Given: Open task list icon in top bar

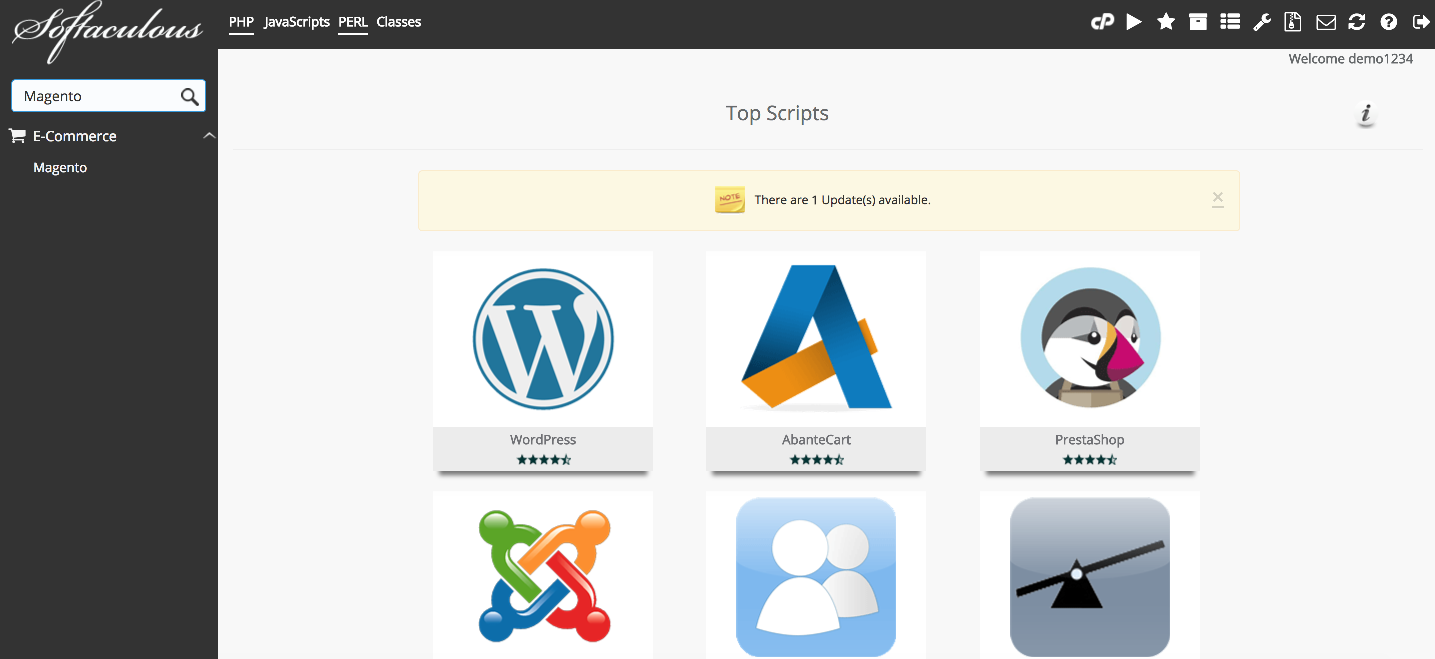Looking at the screenshot, I should pos(1230,22).
